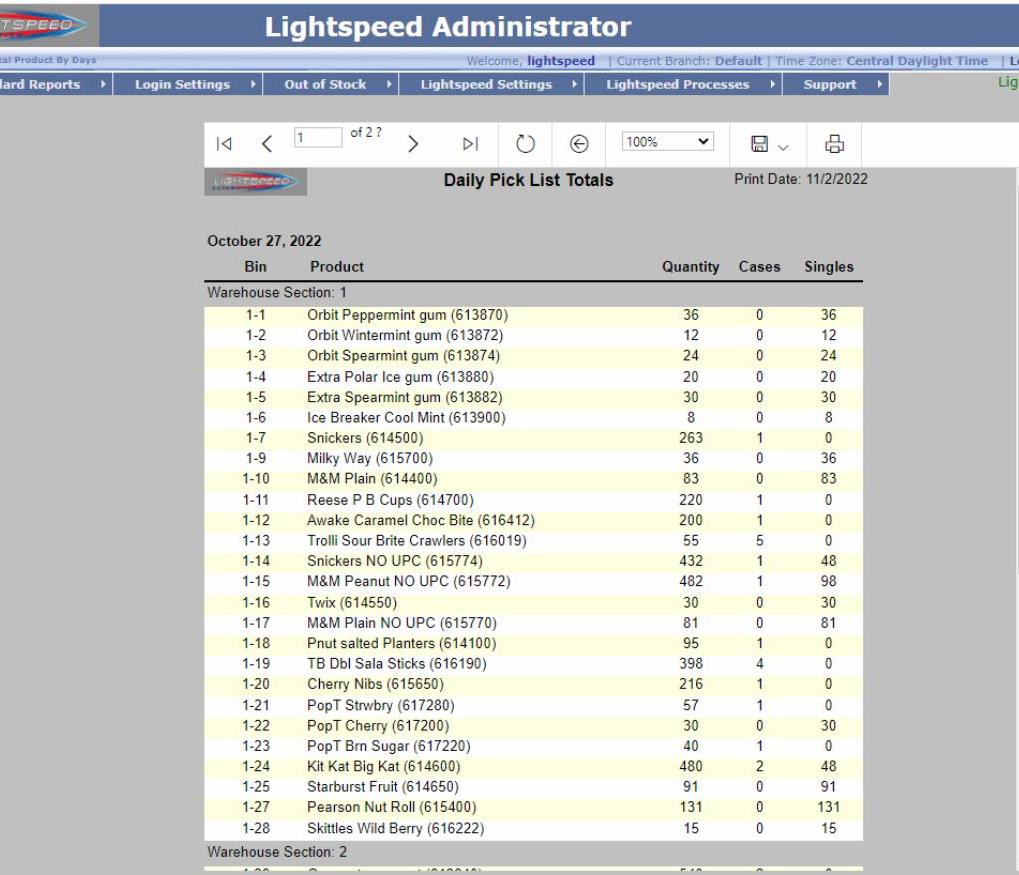
Task: Click the lightspeed username link
Action: (561, 60)
